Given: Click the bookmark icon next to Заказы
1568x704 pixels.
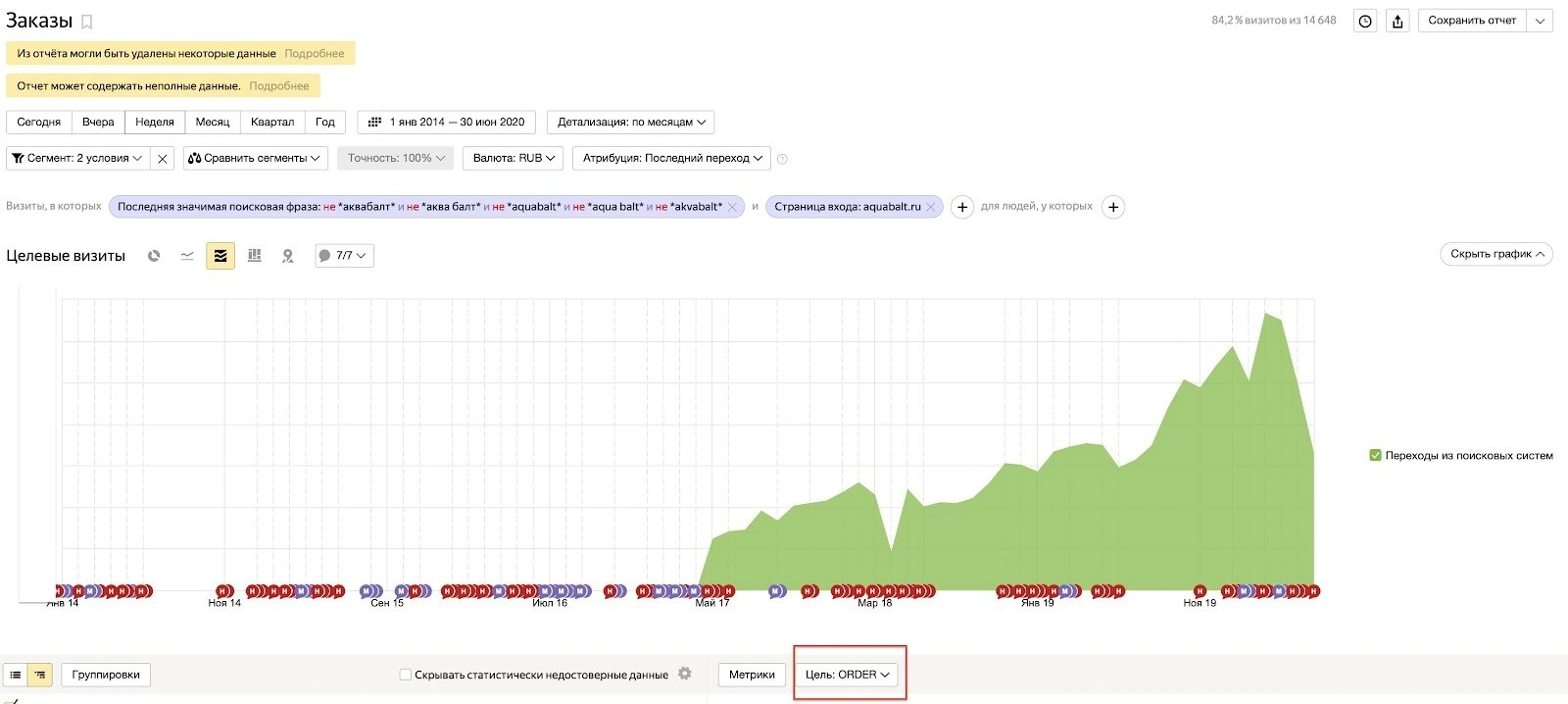Looking at the screenshot, I should [86, 22].
